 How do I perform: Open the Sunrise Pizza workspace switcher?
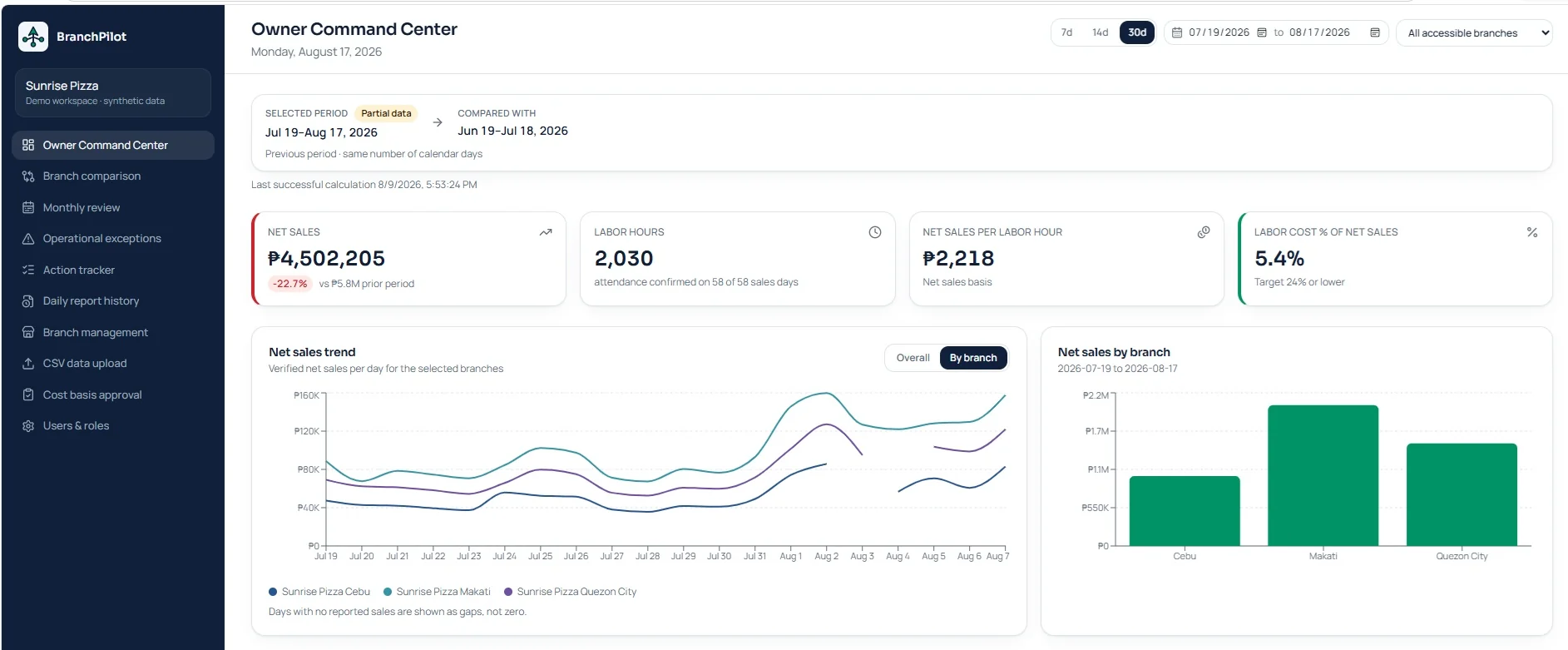(113, 92)
